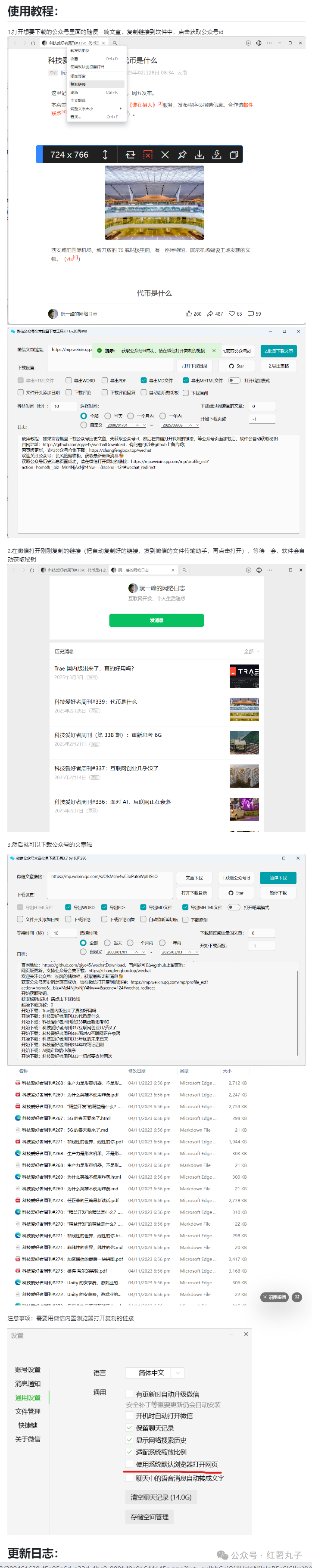Select the 一个月内 radio in the window with 2.导出表格
Screen dimensions: 312x1568
pyautogui.click(x=131, y=416)
